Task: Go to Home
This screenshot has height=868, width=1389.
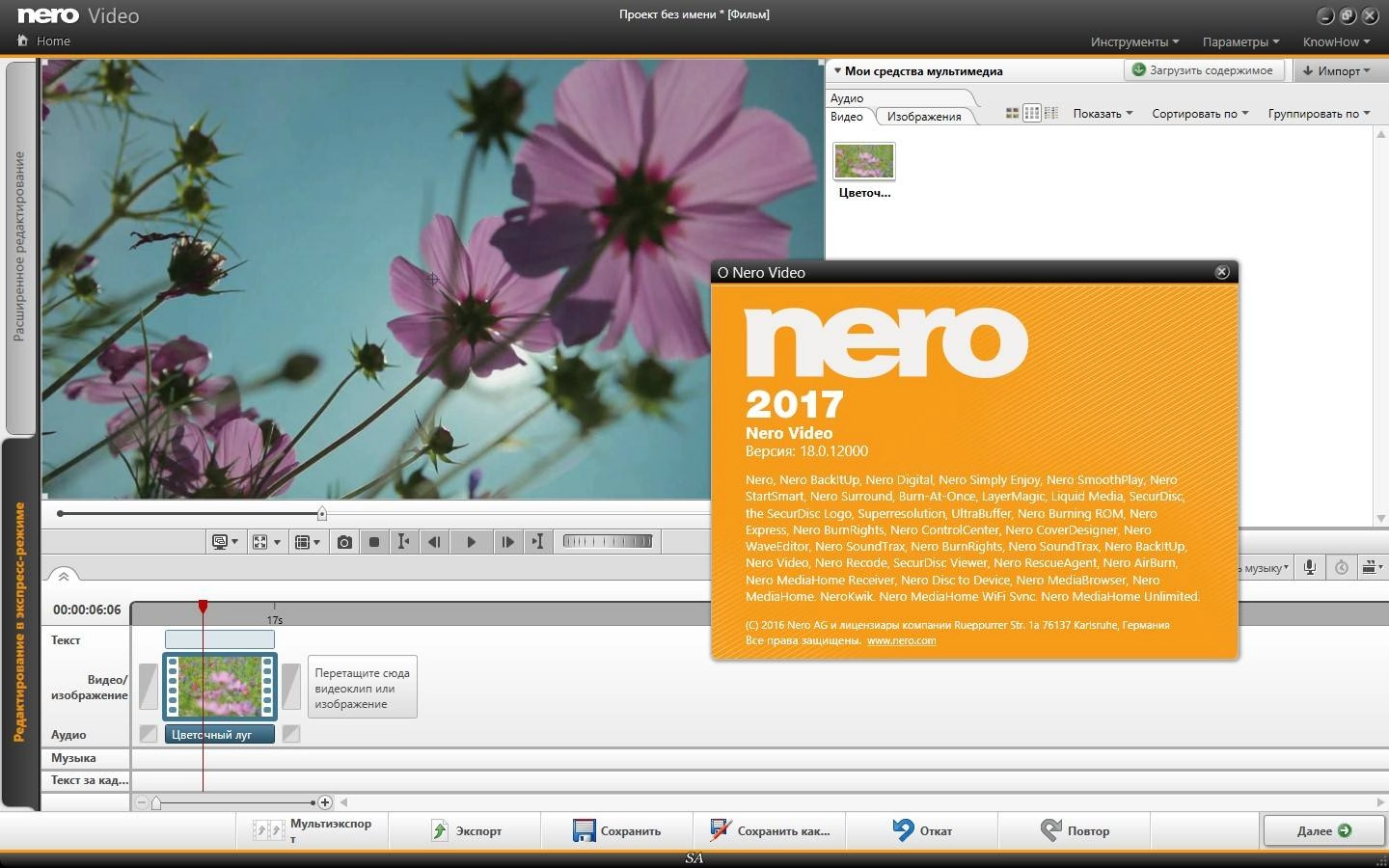Action: tap(44, 41)
